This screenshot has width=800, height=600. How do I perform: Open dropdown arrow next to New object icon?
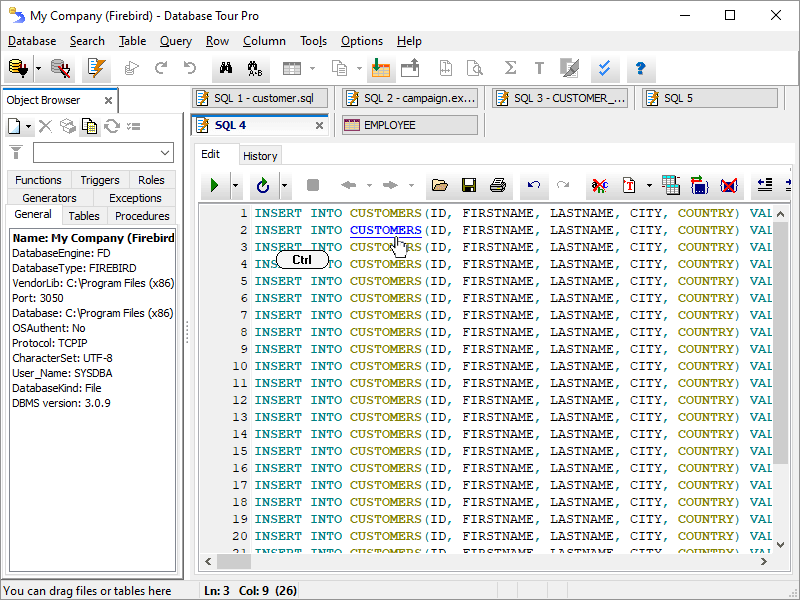tap(29, 126)
